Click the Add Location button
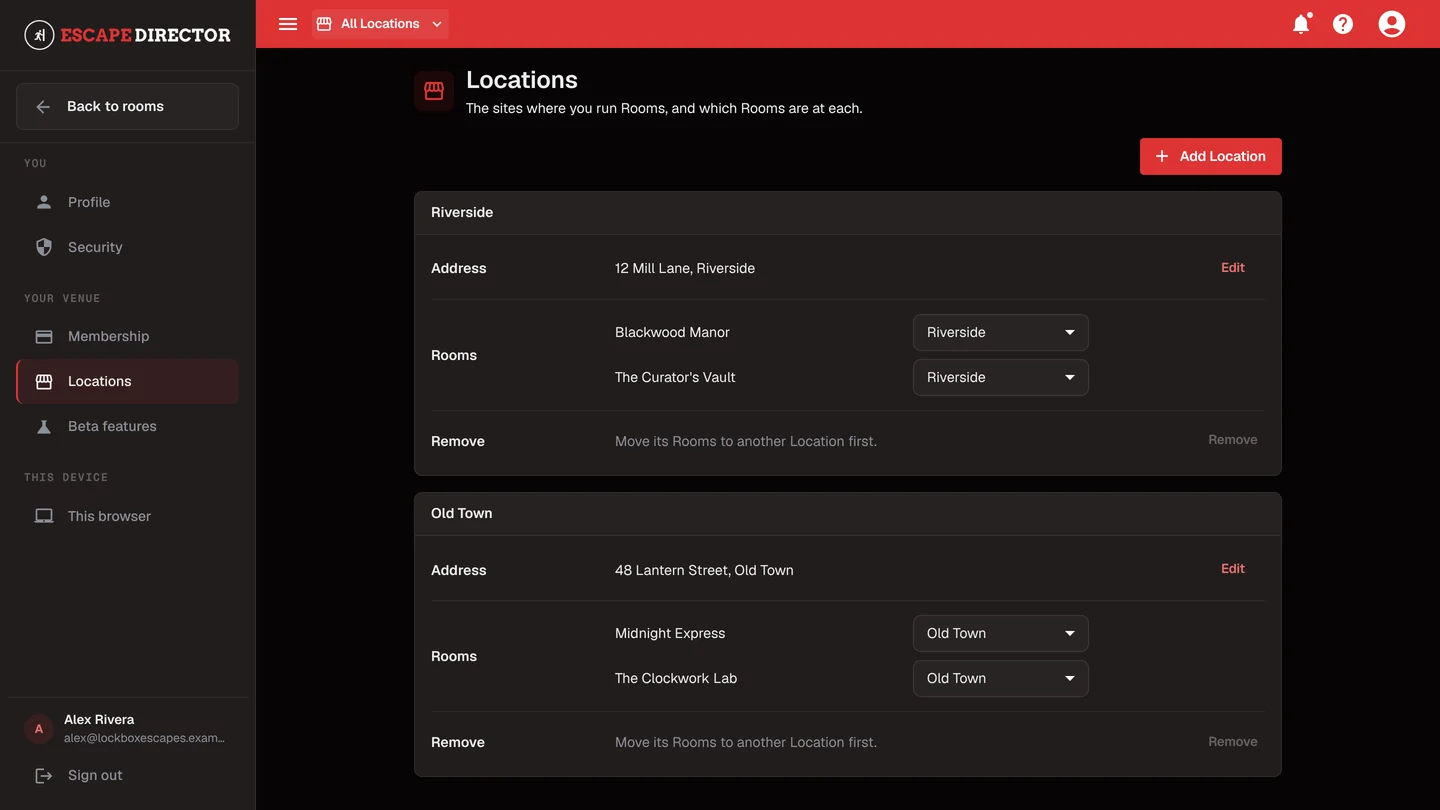The width and height of the screenshot is (1440, 810). point(1210,156)
